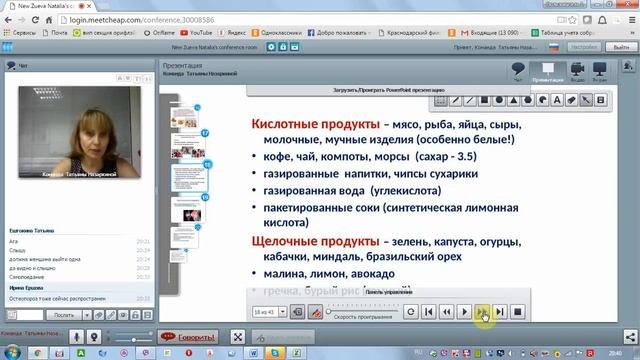
Task: Click the share icon at bottom right
Action: (630, 337)
